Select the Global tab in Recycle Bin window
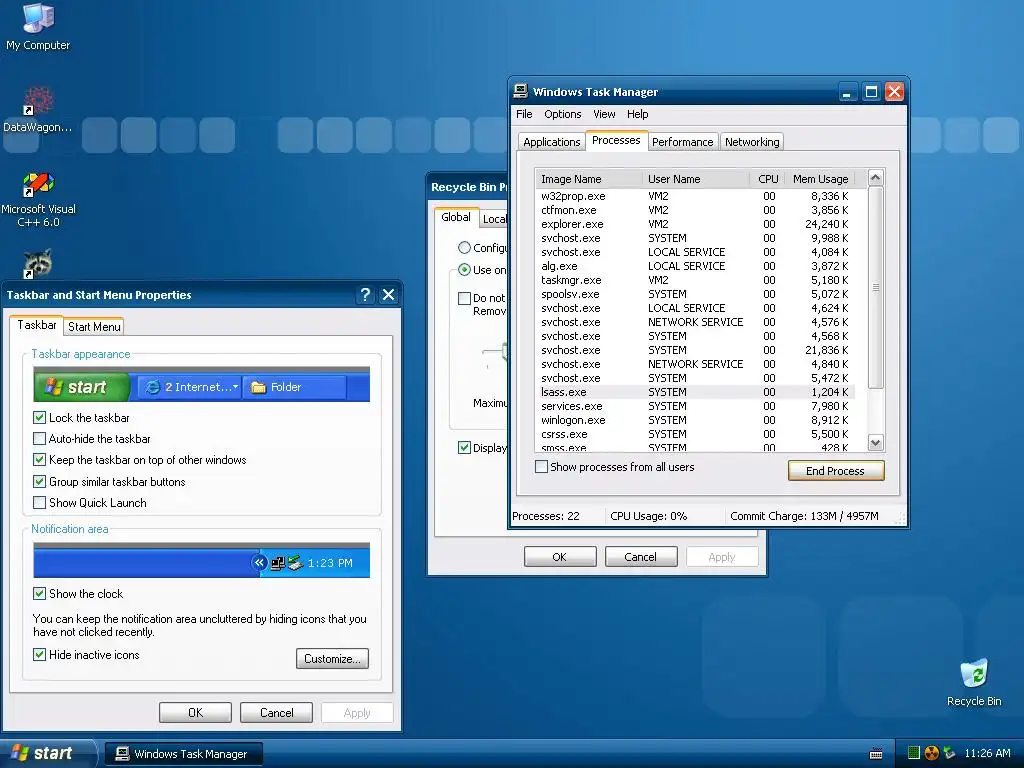Screen dimensions: 1024x768 456,217
